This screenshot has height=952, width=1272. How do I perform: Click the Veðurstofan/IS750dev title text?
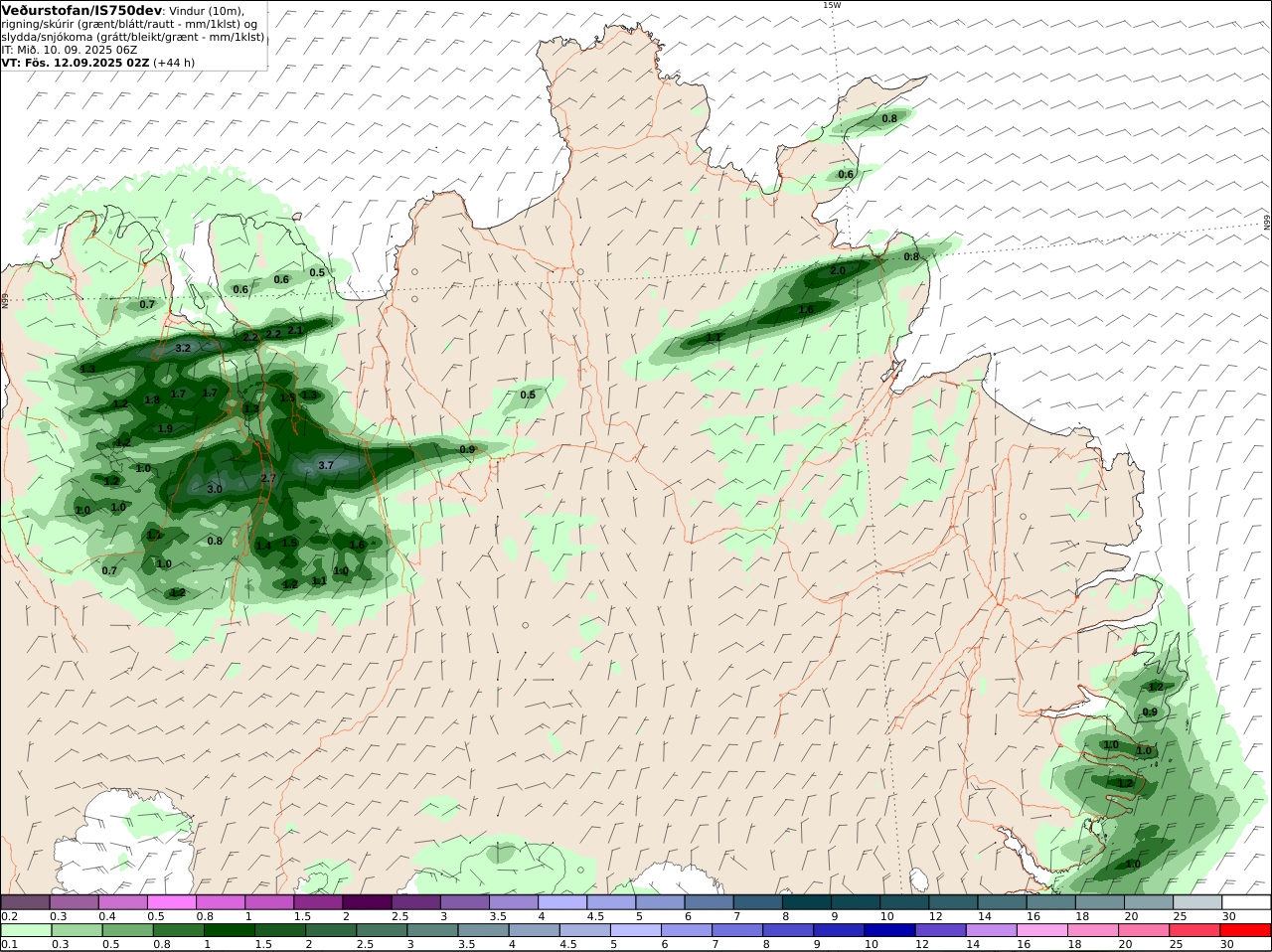(x=81, y=10)
